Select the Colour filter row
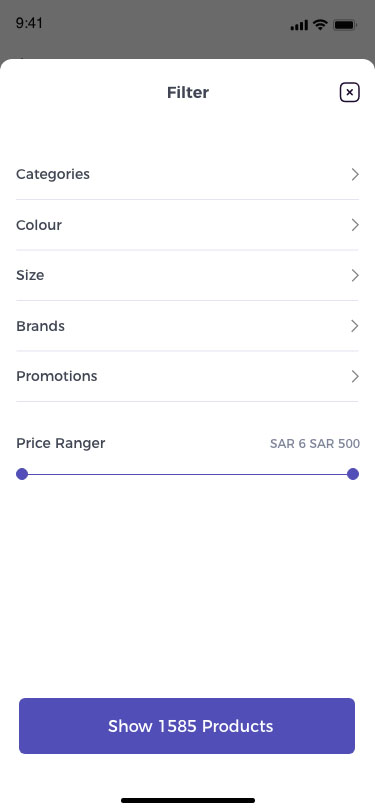This screenshot has width=375, height=812. click(x=188, y=225)
